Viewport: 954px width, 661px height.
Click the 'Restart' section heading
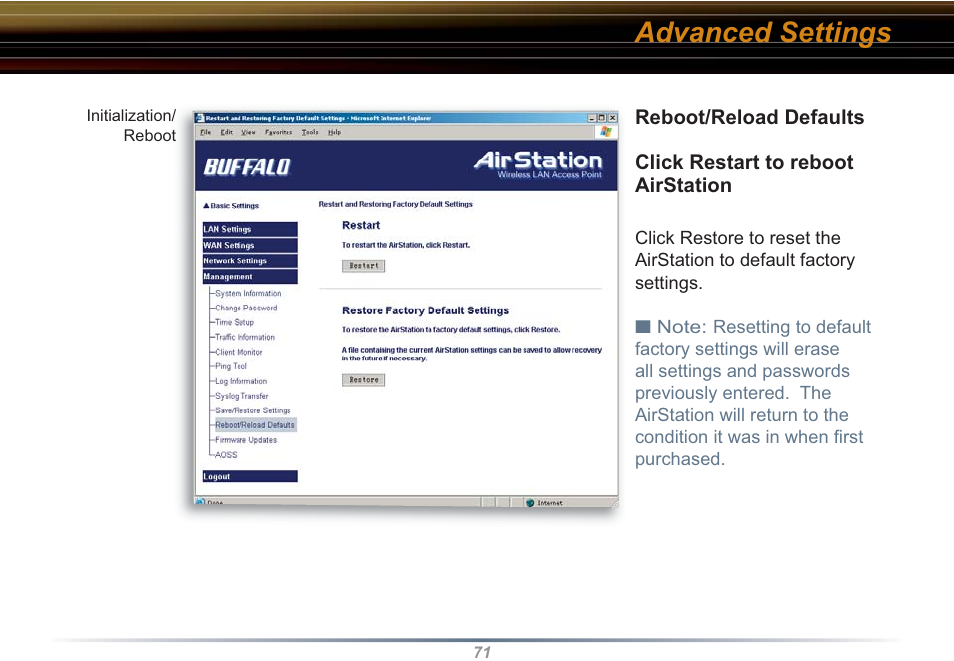coord(361,225)
